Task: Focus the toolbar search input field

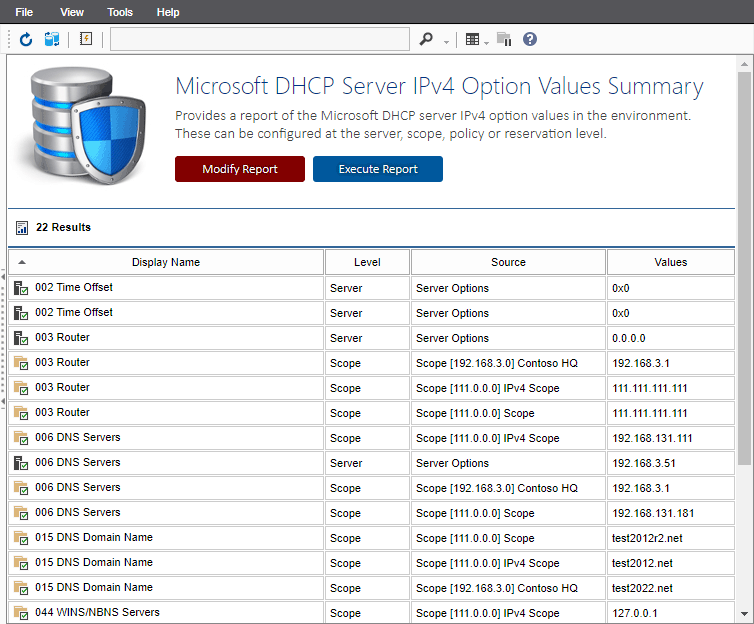Action: pyautogui.click(x=260, y=39)
